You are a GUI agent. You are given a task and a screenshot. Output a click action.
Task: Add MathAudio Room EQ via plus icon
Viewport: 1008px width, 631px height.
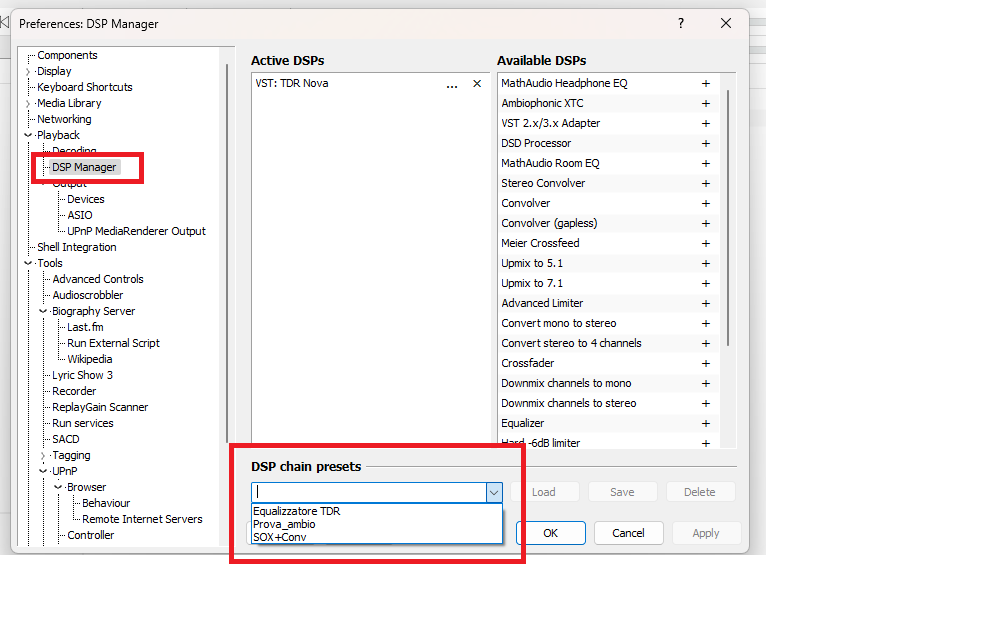705,163
